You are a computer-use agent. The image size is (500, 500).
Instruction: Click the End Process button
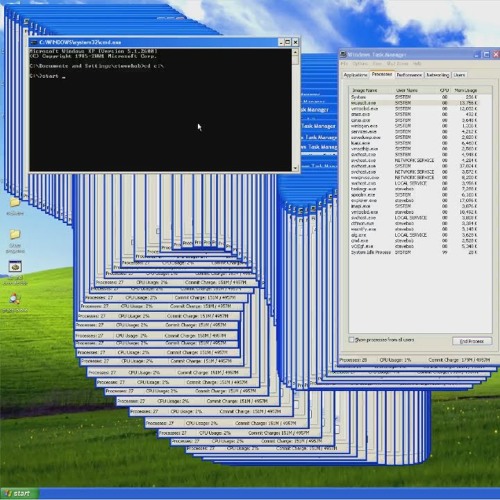[472, 341]
